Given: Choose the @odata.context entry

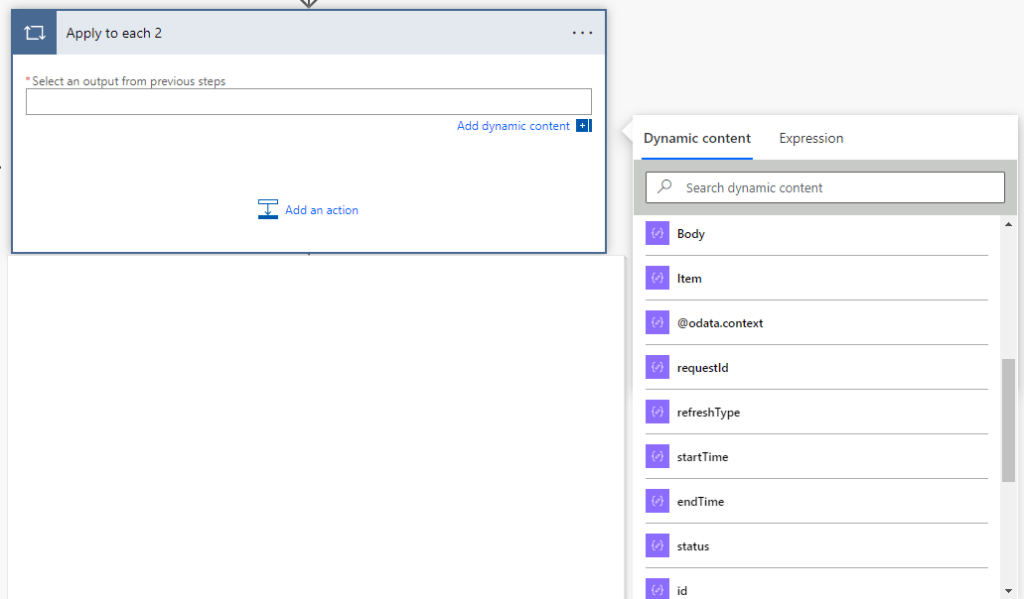Looking at the screenshot, I should pos(719,323).
